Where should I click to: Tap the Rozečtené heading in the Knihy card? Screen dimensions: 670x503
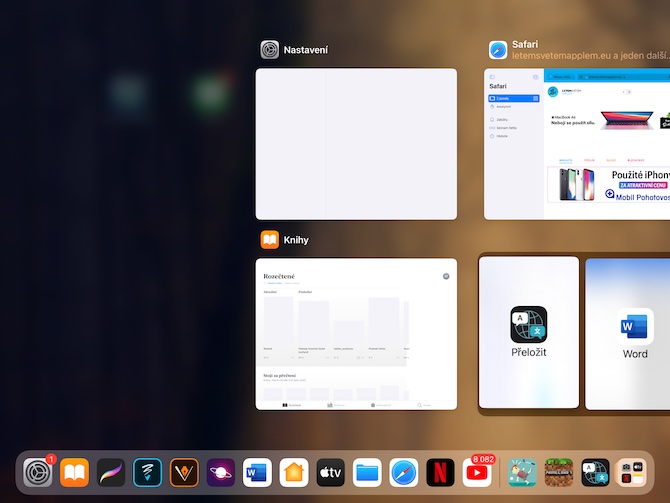click(279, 276)
